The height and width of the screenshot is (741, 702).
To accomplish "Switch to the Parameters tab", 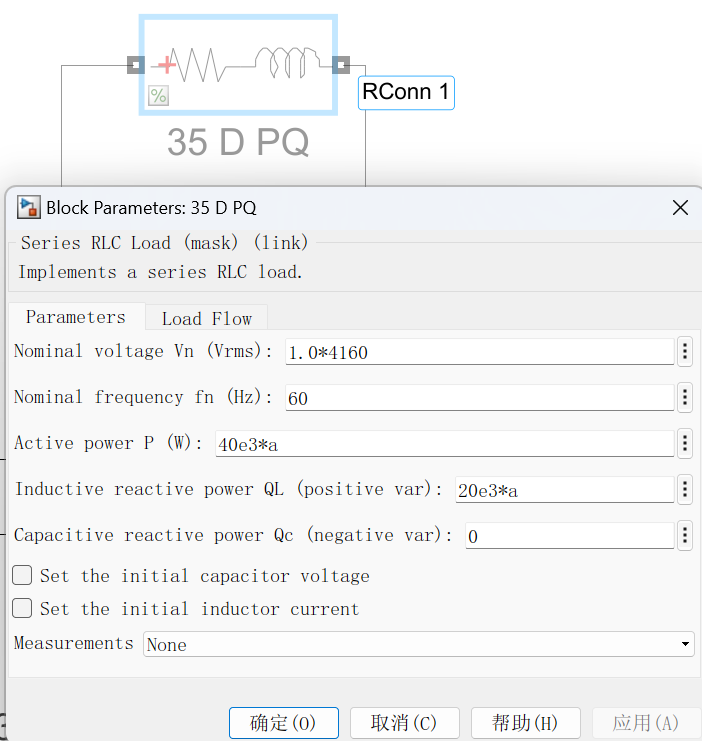I will tap(76, 317).
